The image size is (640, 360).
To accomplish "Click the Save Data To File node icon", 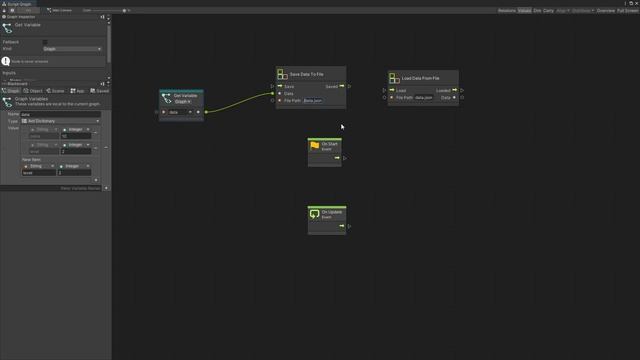I will pyautogui.click(x=282, y=74).
